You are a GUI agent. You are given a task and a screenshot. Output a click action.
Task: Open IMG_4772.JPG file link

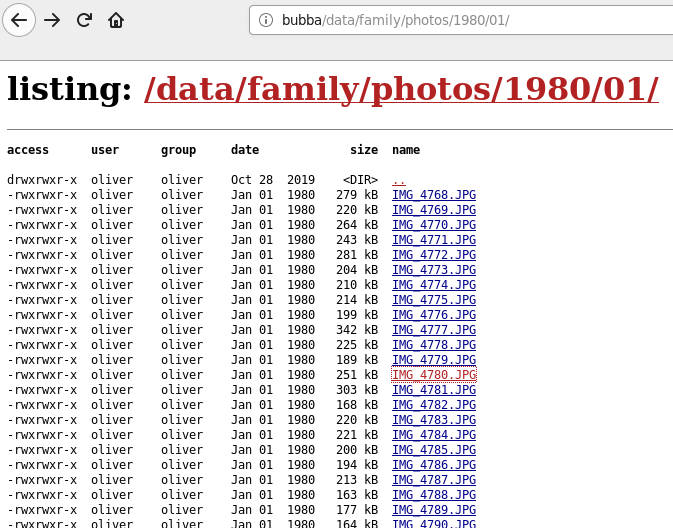[x=433, y=255]
